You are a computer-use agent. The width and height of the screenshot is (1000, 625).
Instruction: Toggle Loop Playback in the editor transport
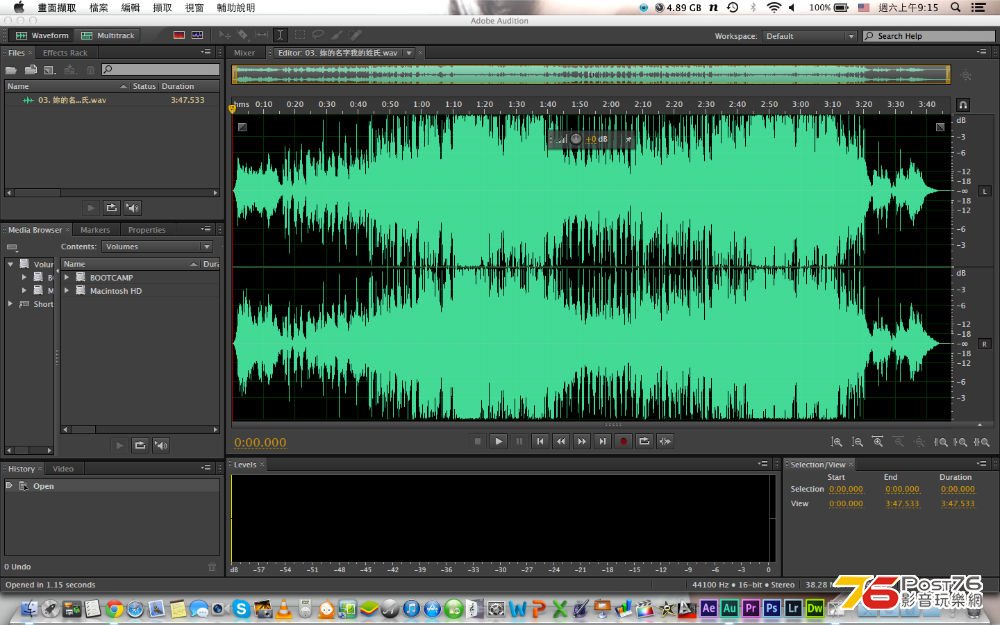(x=644, y=441)
